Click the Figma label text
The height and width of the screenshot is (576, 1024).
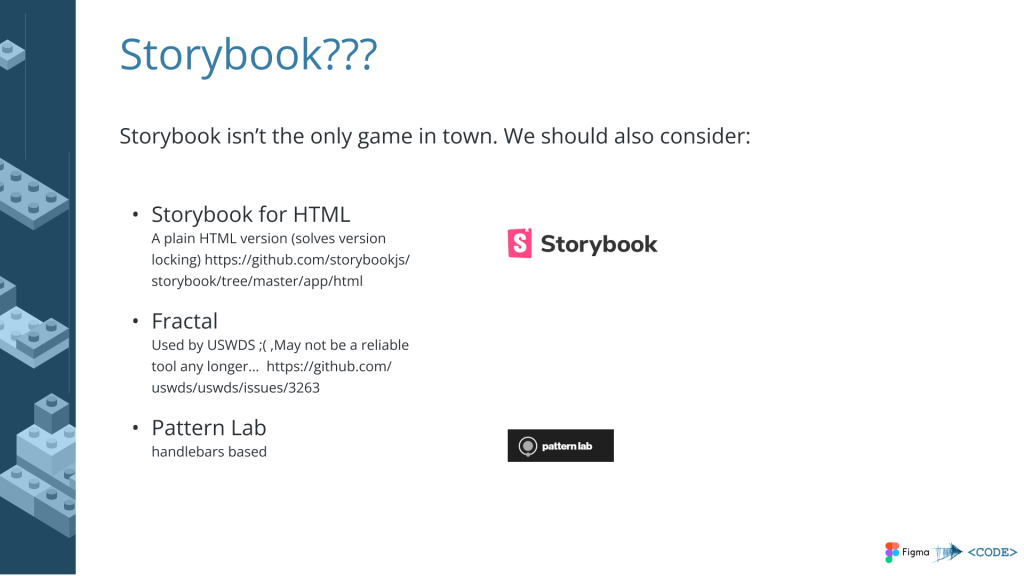point(916,552)
